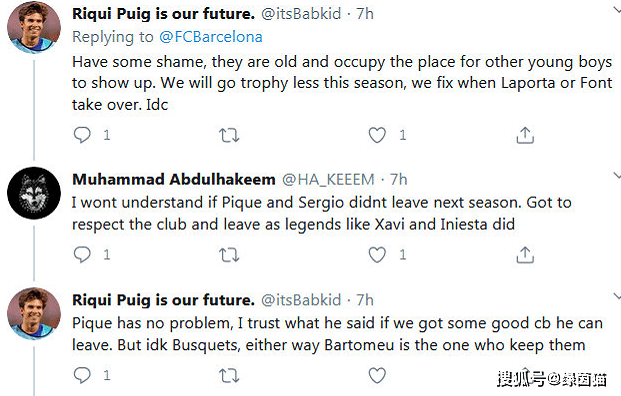Expand options chevron on last tweet
This screenshot has width=621, height=396.
pyautogui.click(x=617, y=296)
